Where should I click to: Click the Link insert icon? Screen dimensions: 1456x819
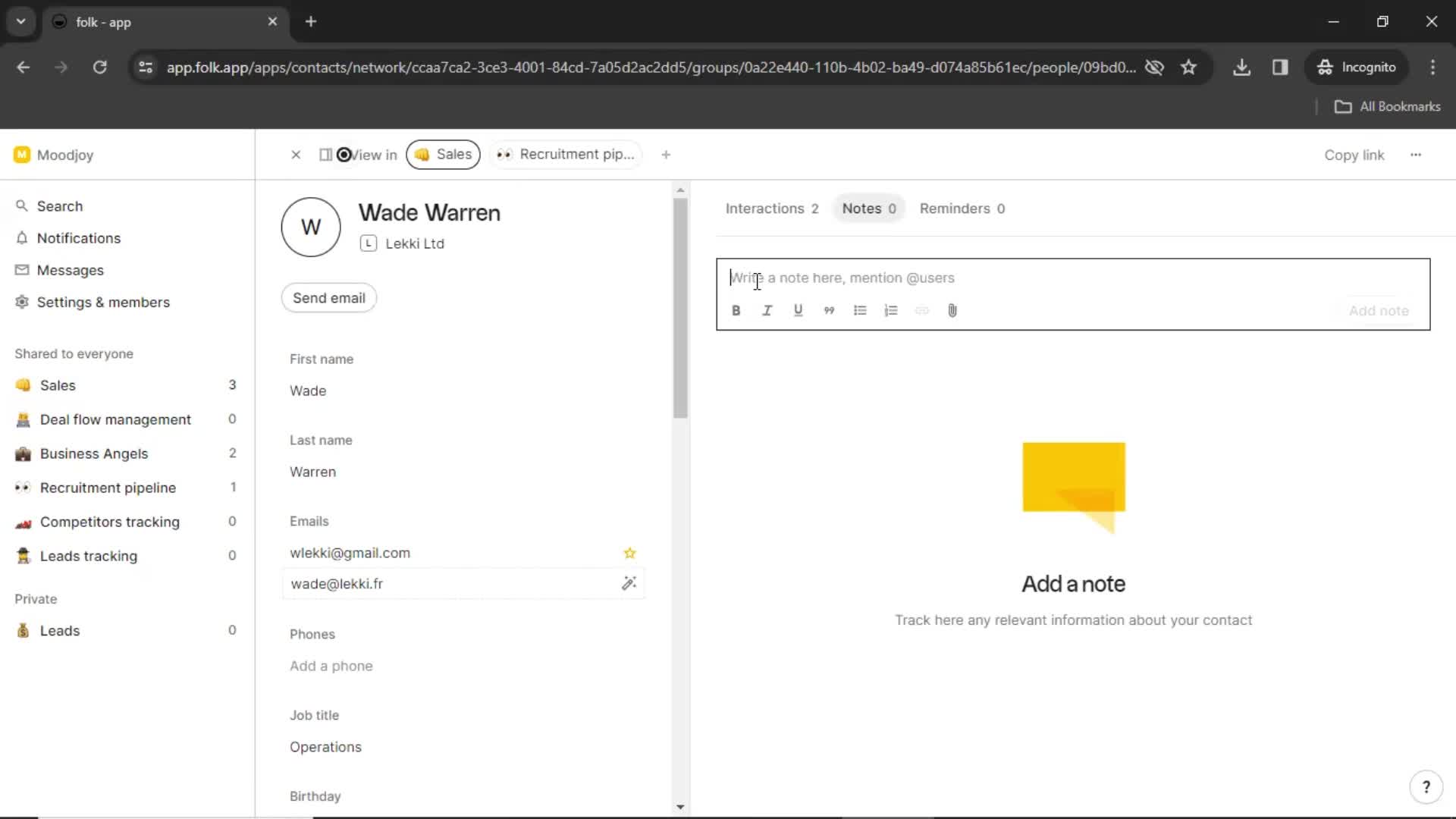pyautogui.click(x=921, y=310)
